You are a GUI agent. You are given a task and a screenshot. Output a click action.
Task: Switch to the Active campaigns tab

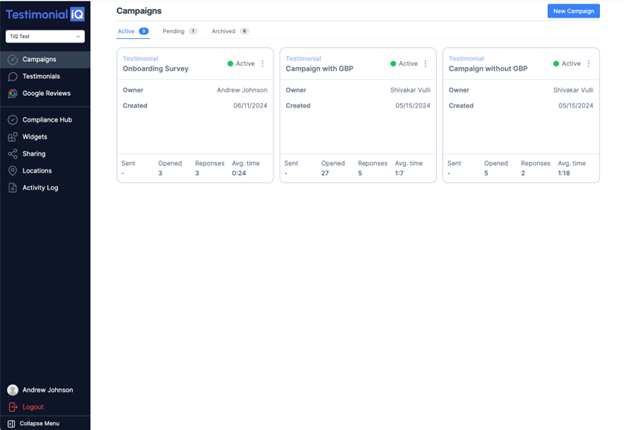[133, 31]
